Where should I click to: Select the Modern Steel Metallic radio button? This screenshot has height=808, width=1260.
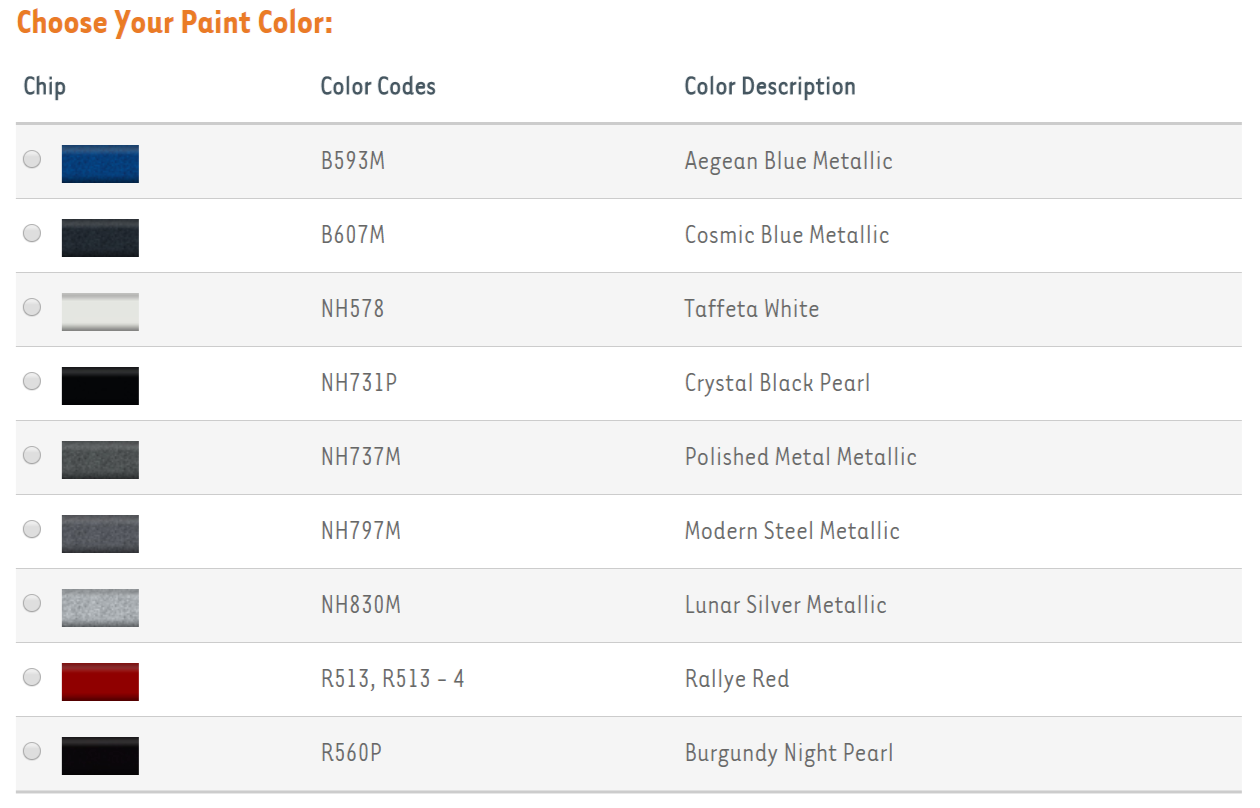[x=32, y=529]
